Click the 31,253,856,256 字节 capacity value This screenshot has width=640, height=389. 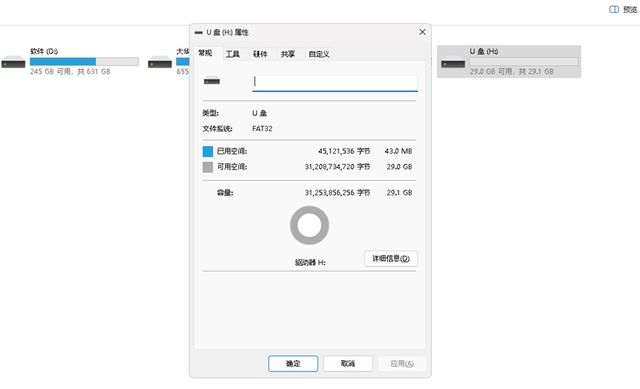pos(337,193)
